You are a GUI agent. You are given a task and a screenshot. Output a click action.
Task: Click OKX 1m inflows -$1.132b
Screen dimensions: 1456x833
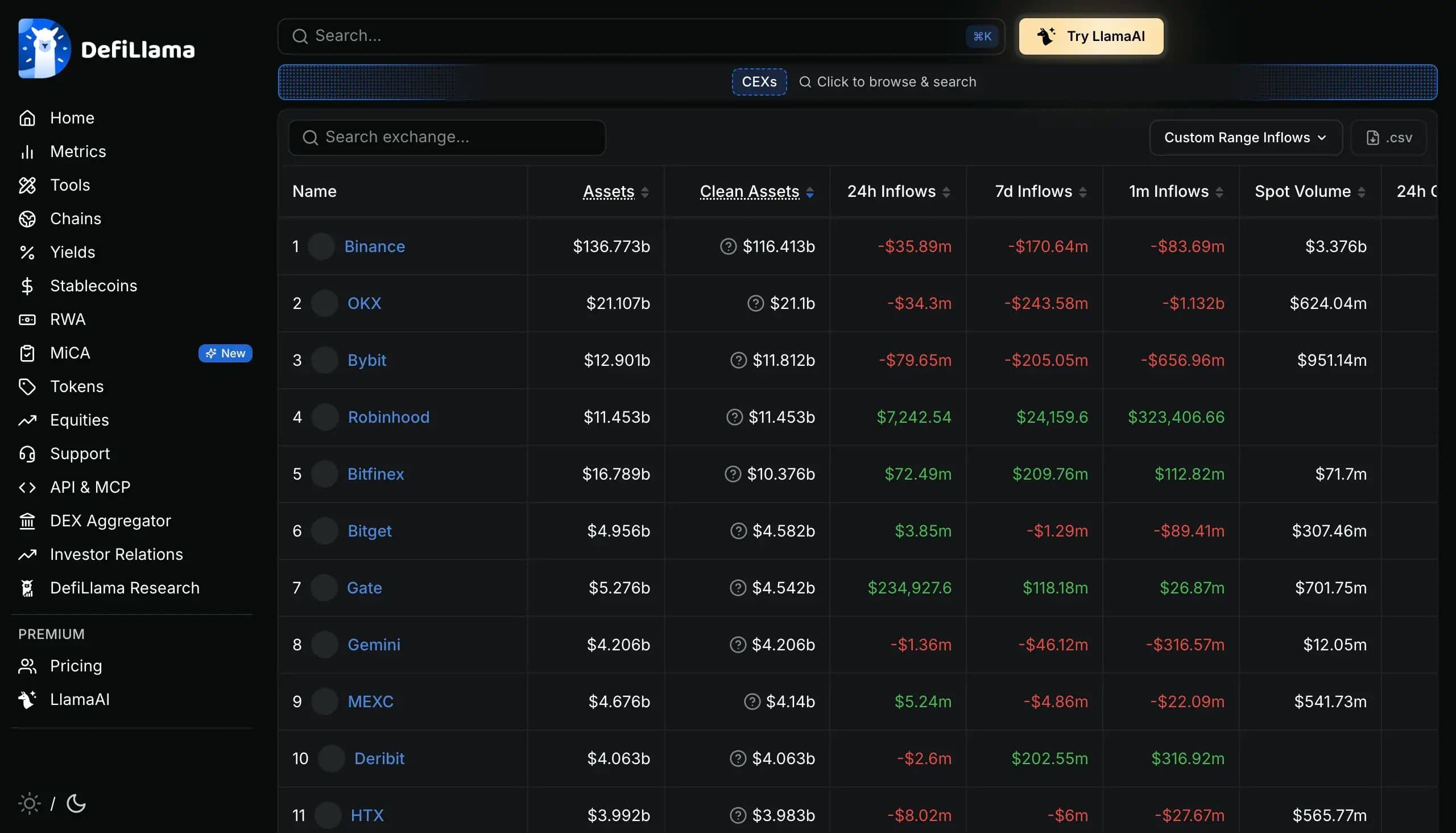point(1193,303)
